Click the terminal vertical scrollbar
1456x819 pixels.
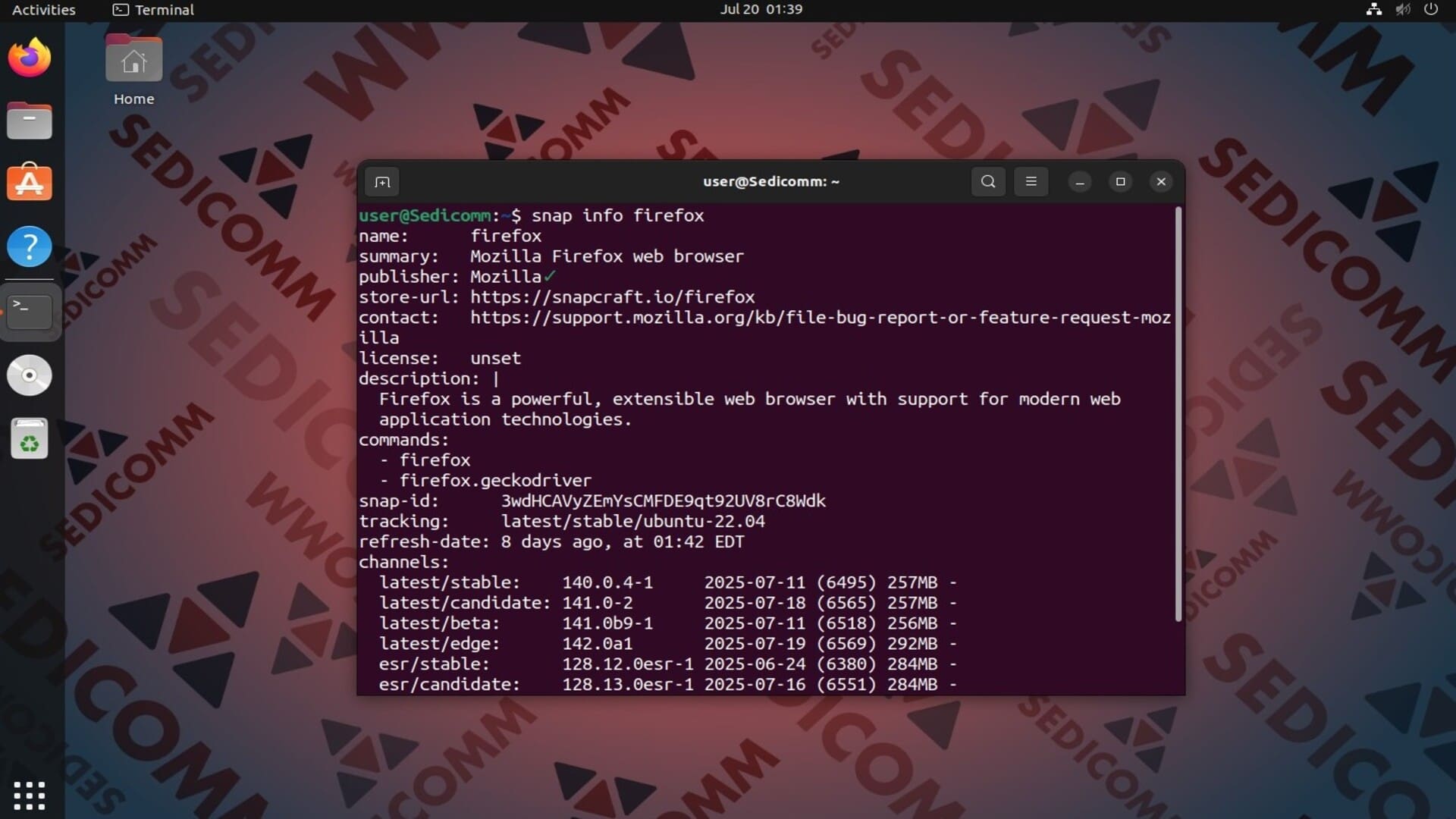click(x=1178, y=413)
